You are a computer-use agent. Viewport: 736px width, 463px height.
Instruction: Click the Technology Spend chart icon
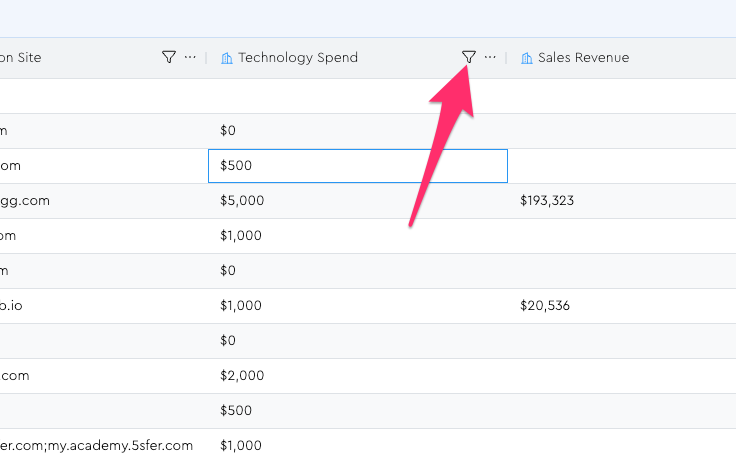coord(226,58)
